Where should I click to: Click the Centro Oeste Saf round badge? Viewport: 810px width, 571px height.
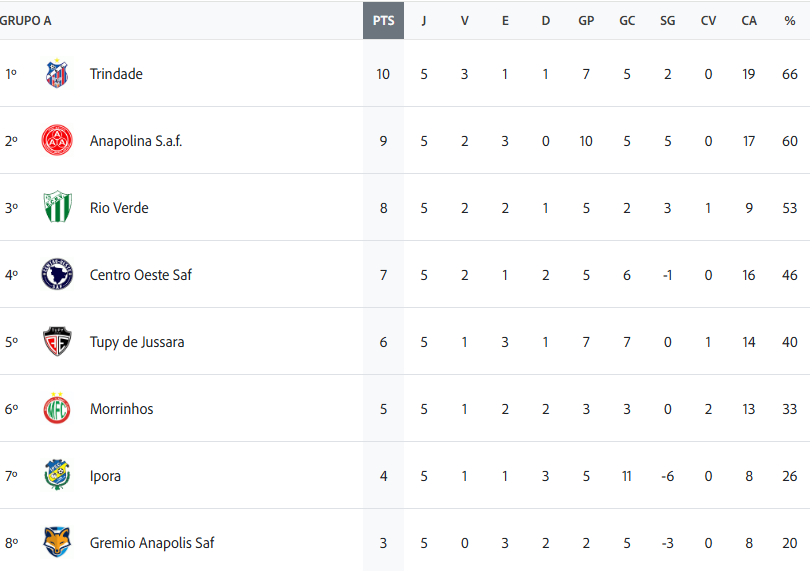point(57,275)
